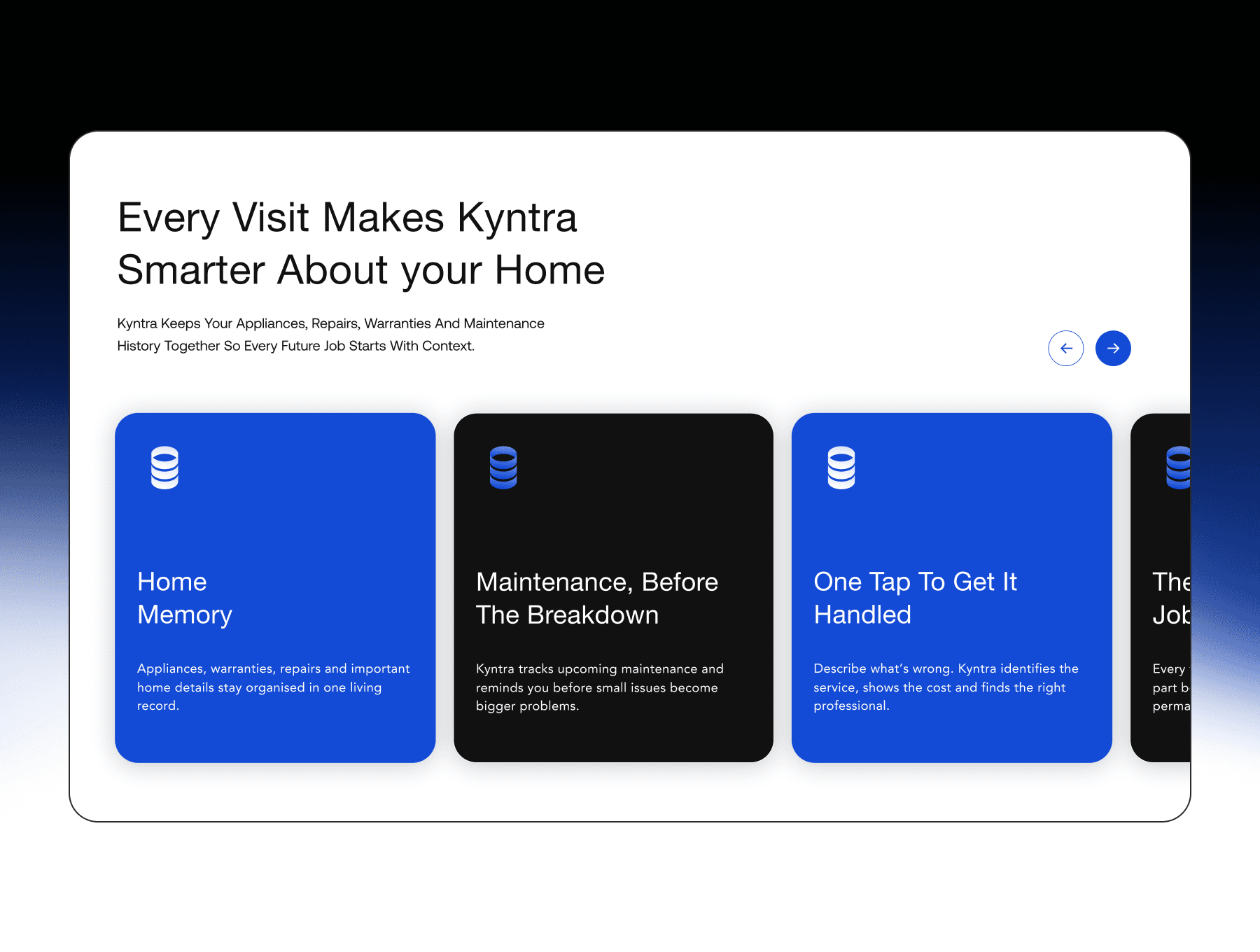Select the Maintenance, Before The Breakdown title
Image resolution: width=1260 pixels, height=952 pixels.
[597, 598]
